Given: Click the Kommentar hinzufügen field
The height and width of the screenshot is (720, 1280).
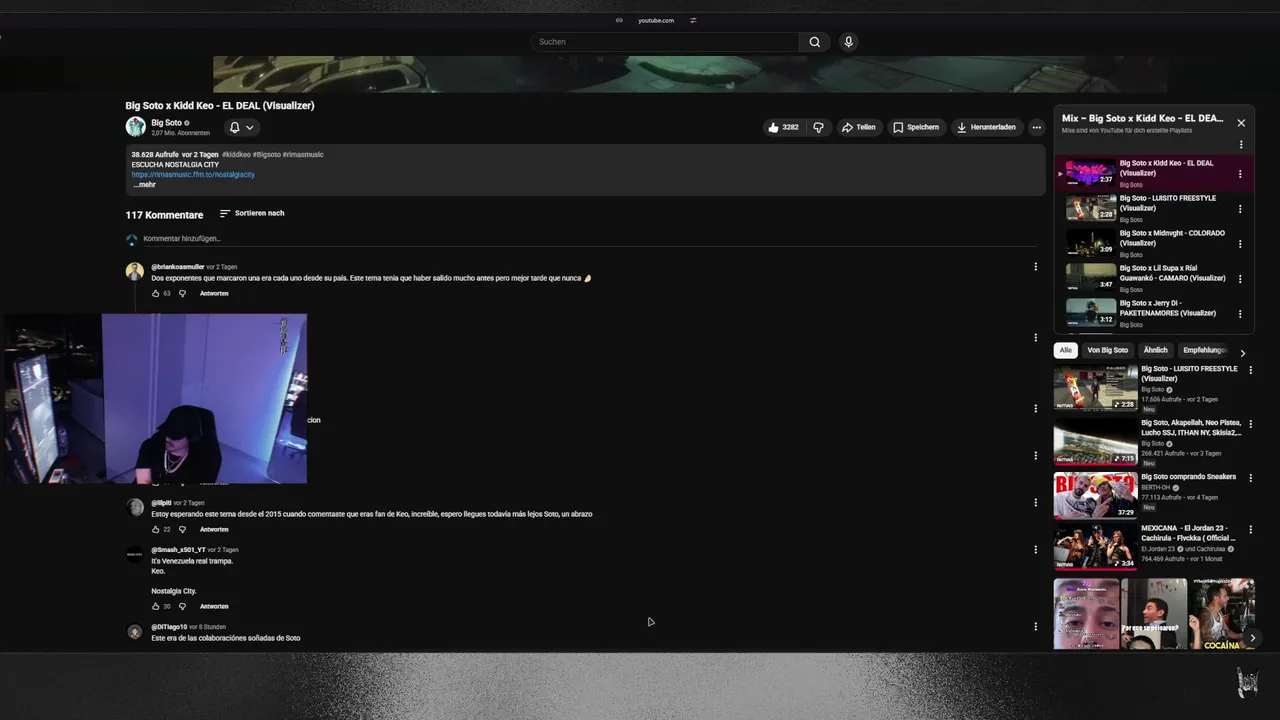Looking at the screenshot, I should pyautogui.click(x=590, y=239).
